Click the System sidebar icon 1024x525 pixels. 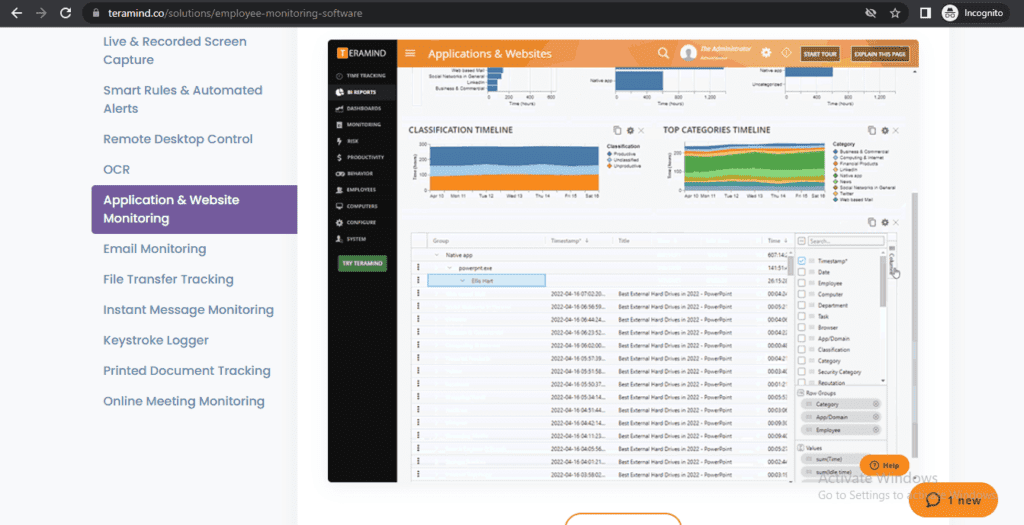coord(340,239)
